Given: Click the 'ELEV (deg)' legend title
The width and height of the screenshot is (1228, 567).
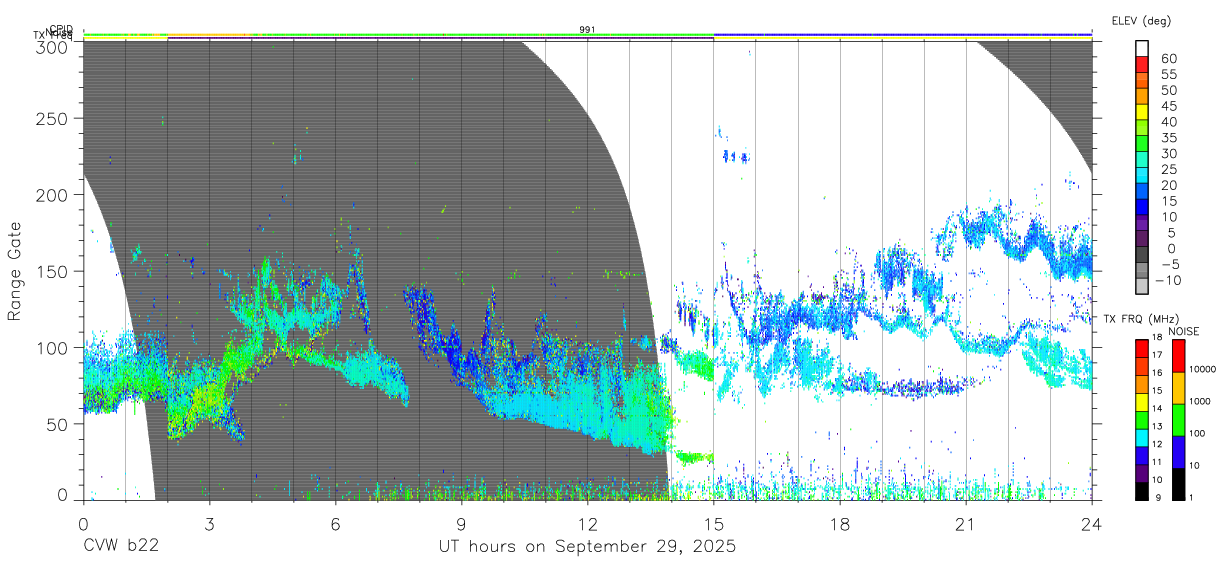Looking at the screenshot, I should 1141,21.
